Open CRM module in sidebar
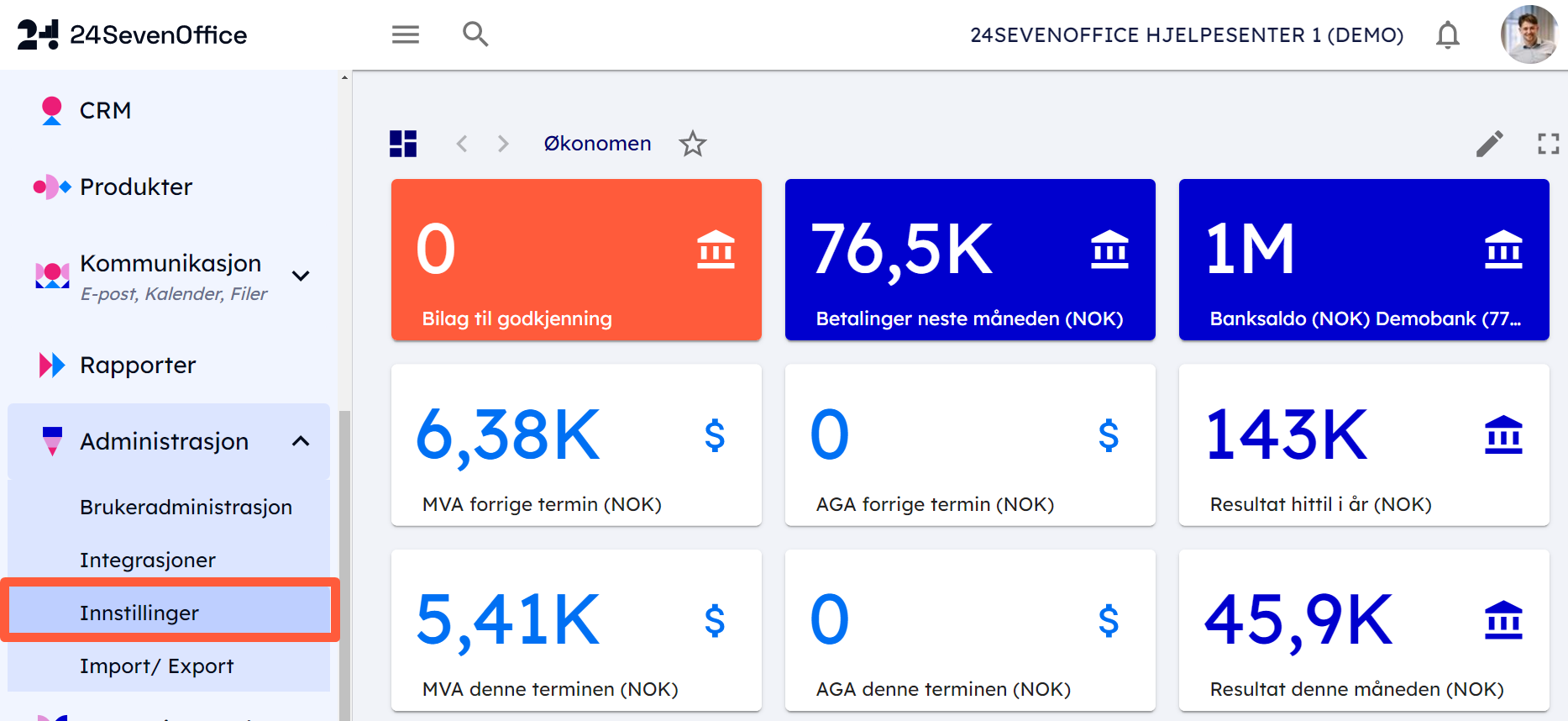The image size is (1568, 721). tap(105, 110)
